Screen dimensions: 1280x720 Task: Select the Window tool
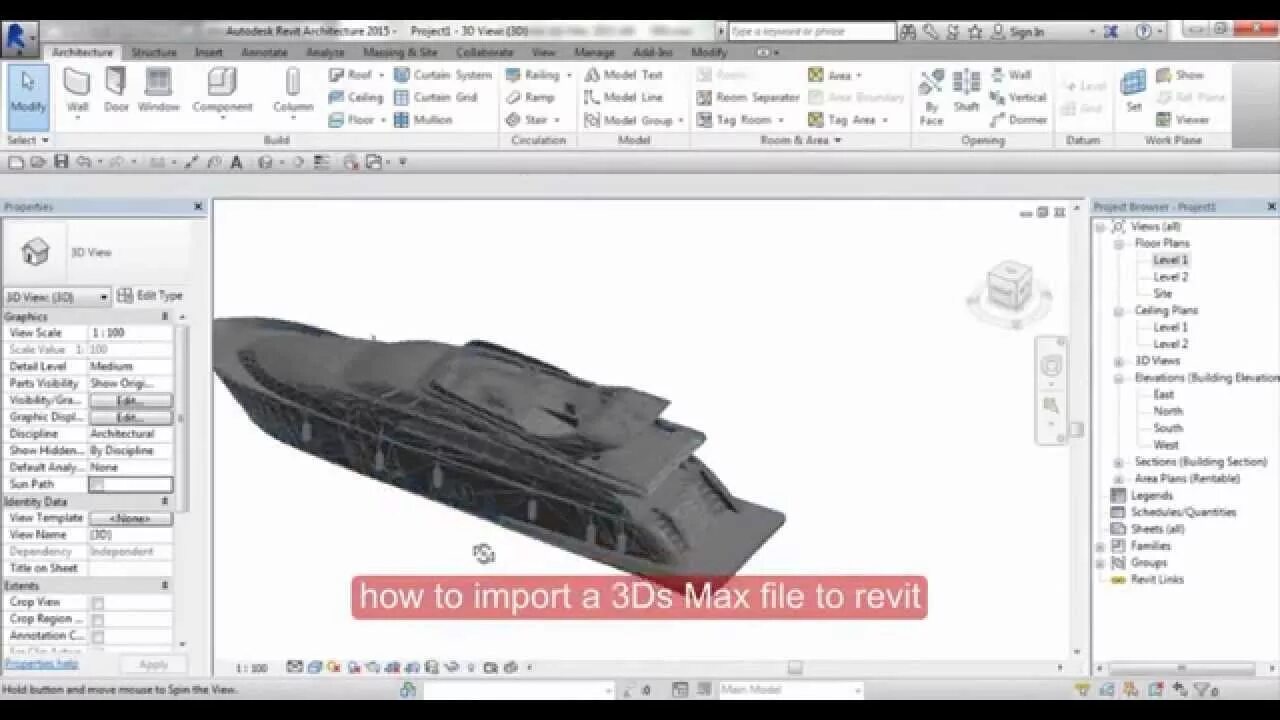click(158, 91)
